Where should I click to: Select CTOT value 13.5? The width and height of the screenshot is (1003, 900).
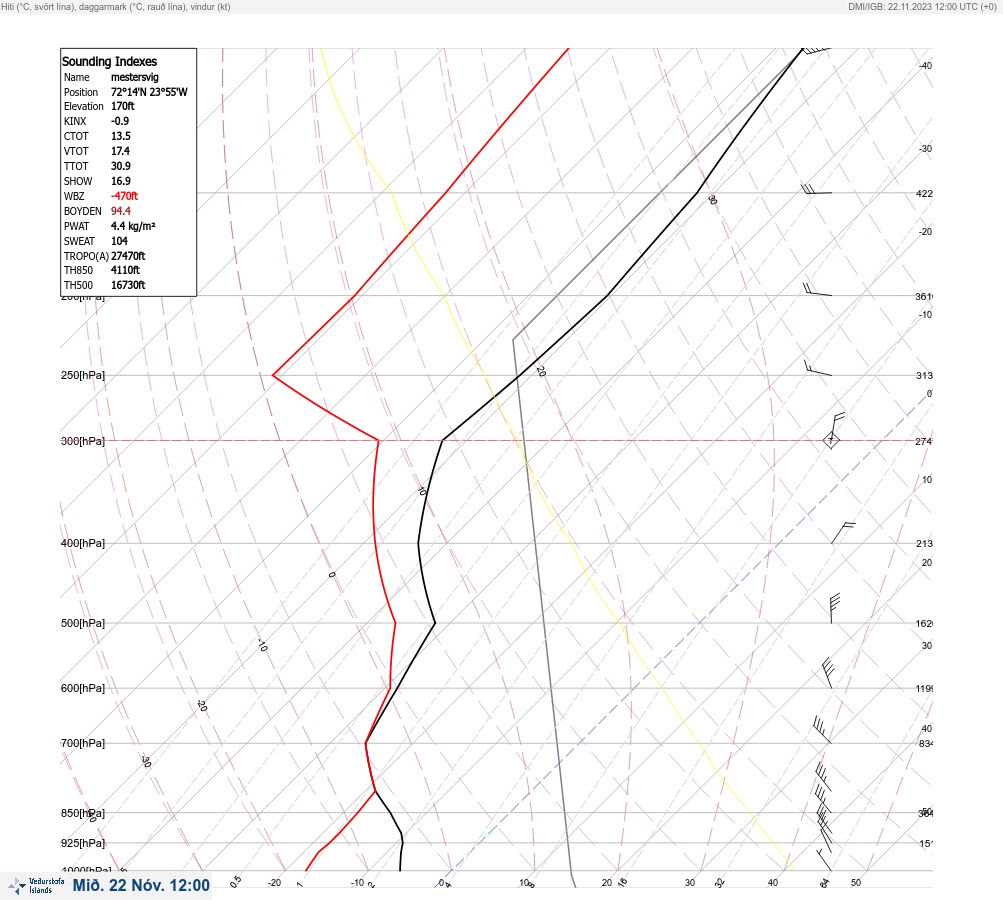click(x=121, y=136)
